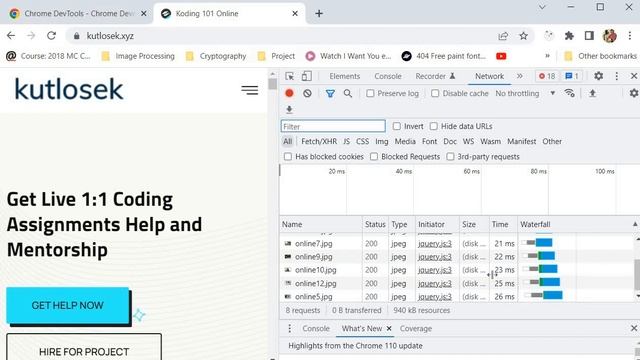Image resolution: width=640 pixels, height=360 pixels.
Task: Click the 18 errors badge
Action: pyautogui.click(x=547, y=76)
